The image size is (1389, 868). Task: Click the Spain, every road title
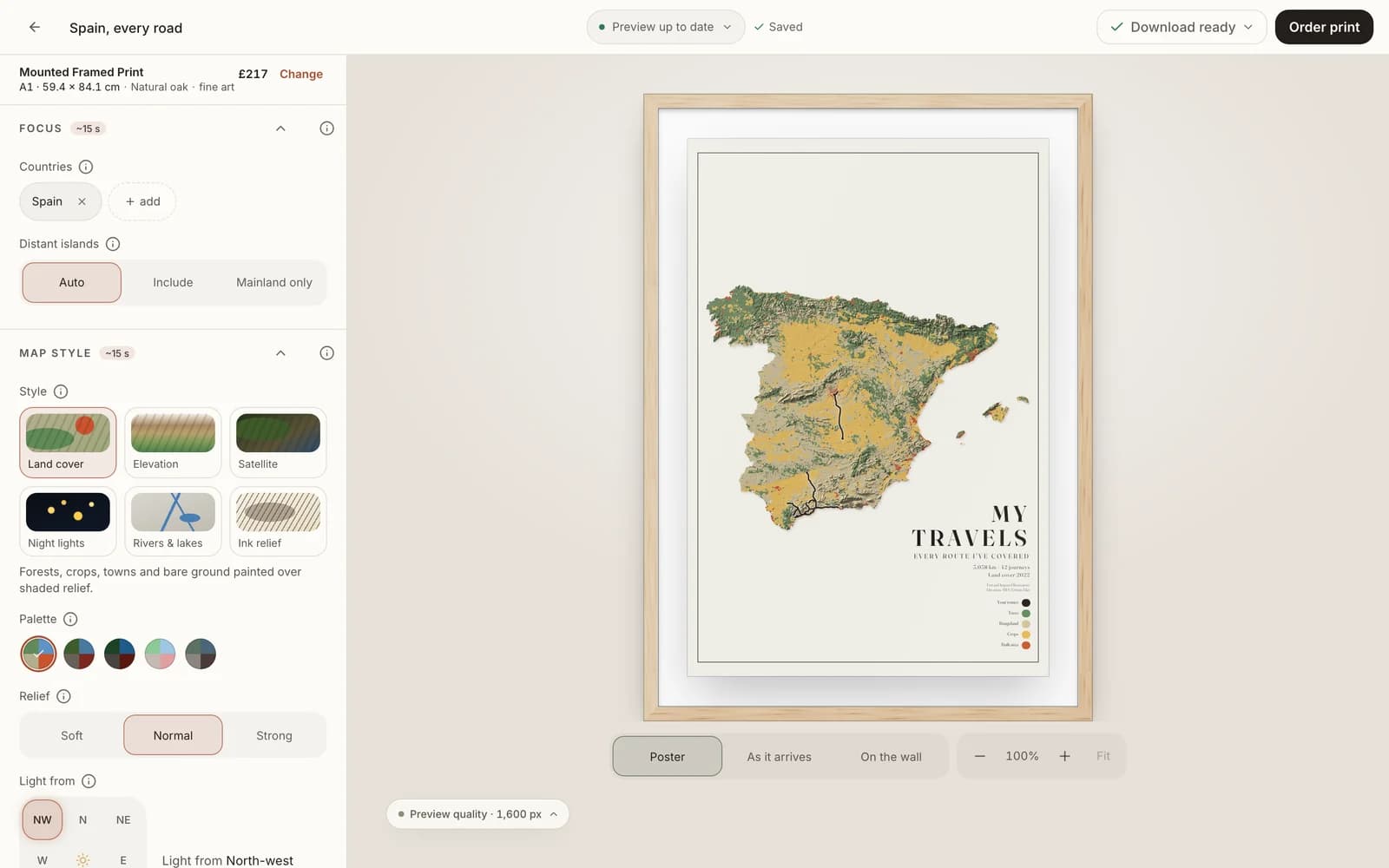[126, 28]
